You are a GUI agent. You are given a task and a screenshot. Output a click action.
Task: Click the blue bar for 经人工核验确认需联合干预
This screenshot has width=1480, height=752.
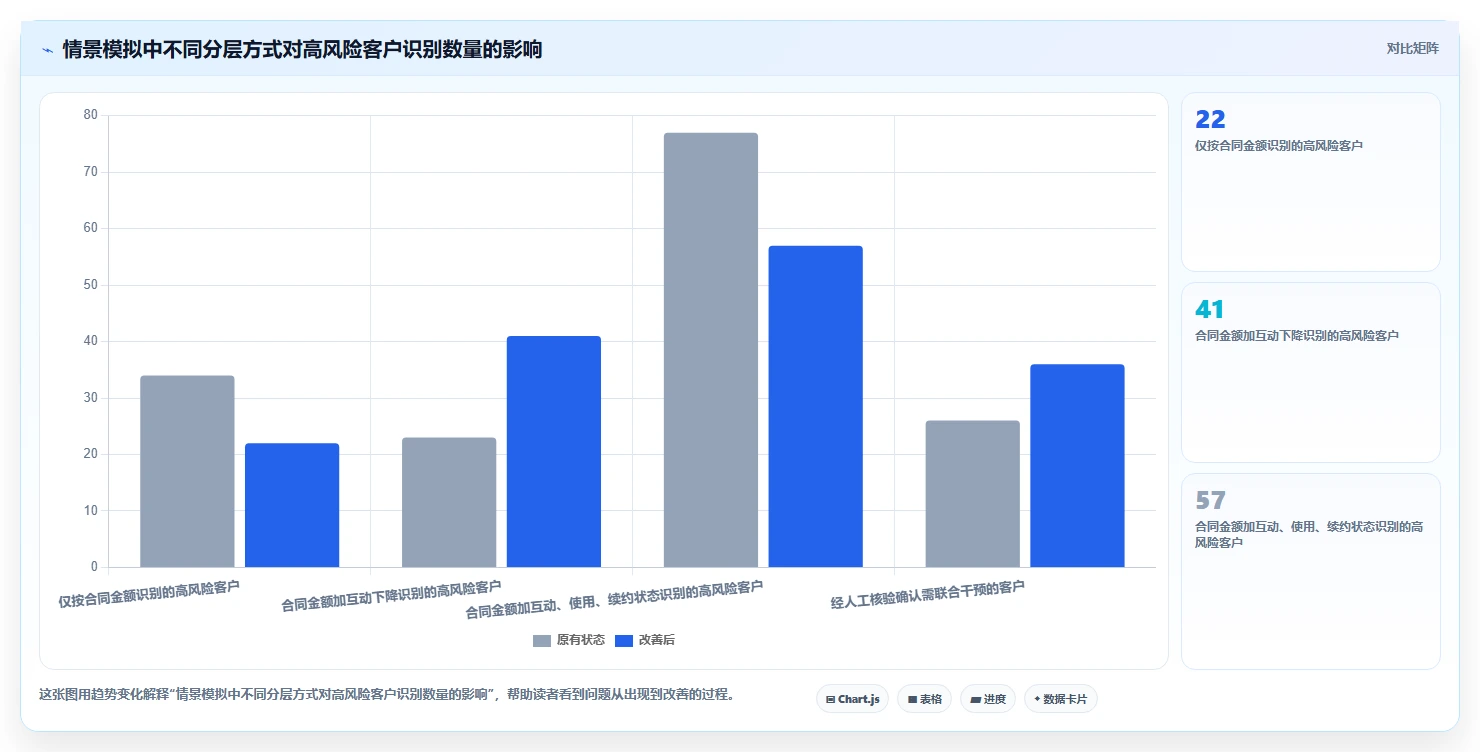(1077, 466)
